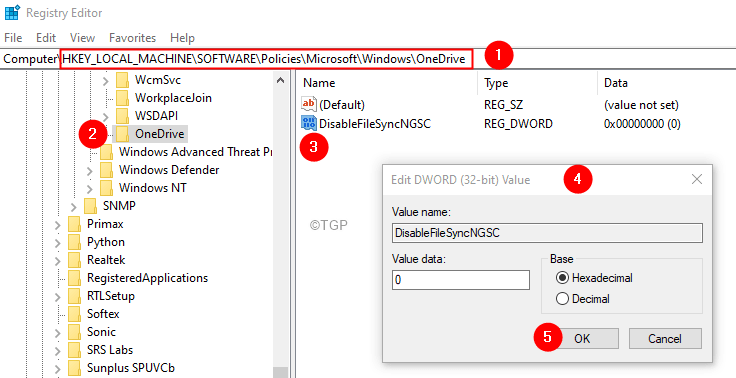Click the (Default) string value icon
This screenshot has height=378, width=736.
pyautogui.click(x=309, y=104)
